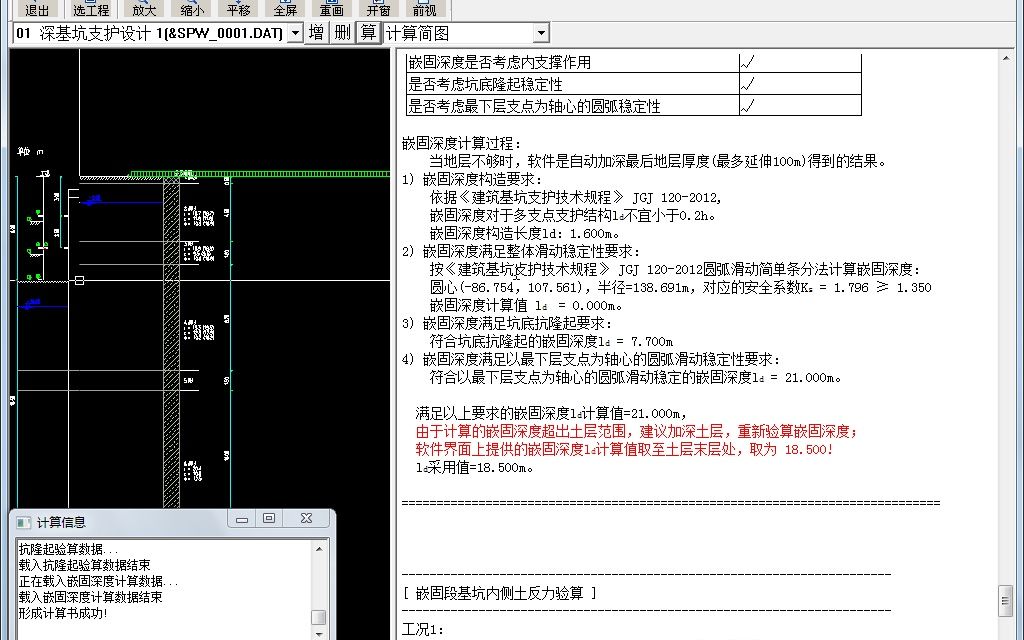The height and width of the screenshot is (640, 1024).
Task: Click the 删 delete button
Action: (x=341, y=31)
